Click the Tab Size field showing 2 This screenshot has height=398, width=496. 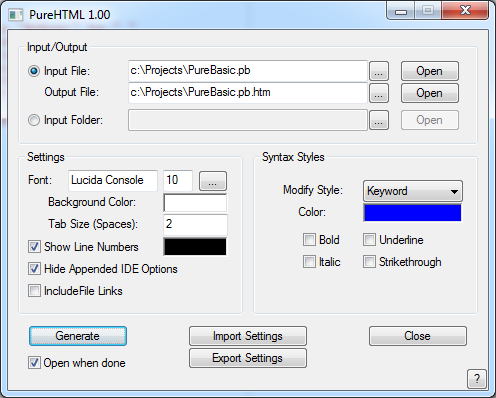coord(195,225)
